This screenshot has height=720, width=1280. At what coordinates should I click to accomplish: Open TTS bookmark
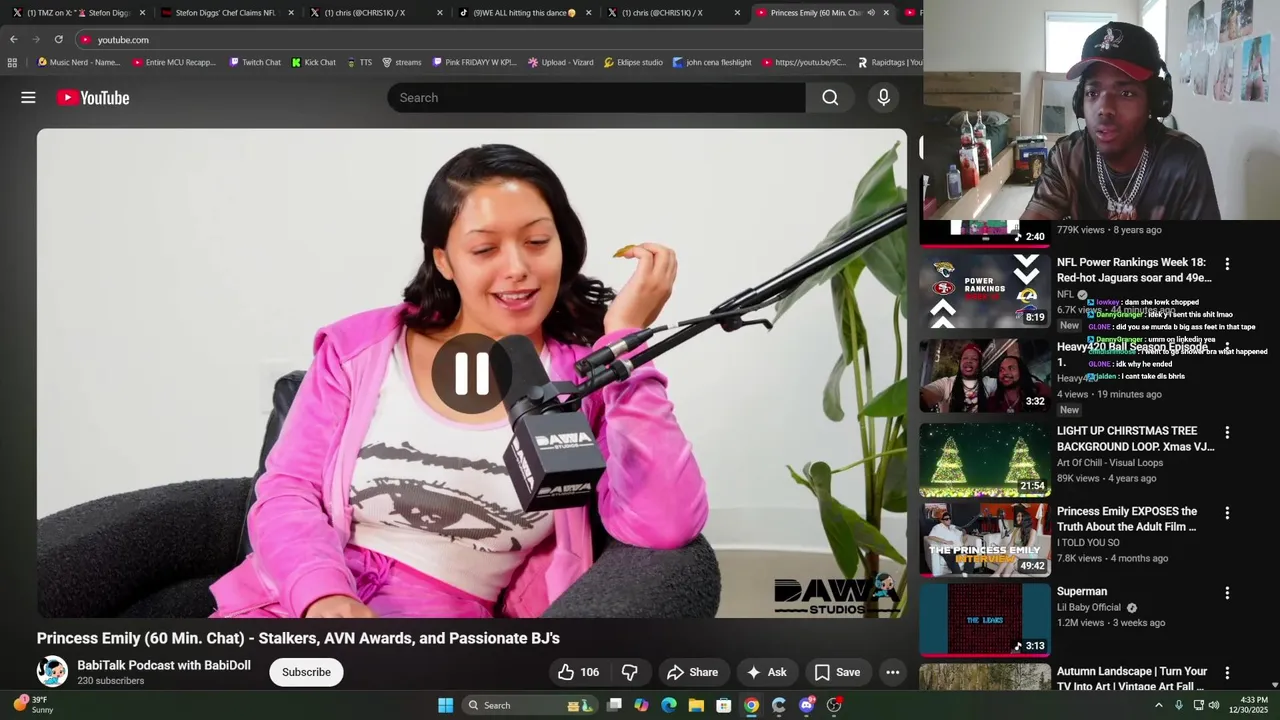click(359, 62)
